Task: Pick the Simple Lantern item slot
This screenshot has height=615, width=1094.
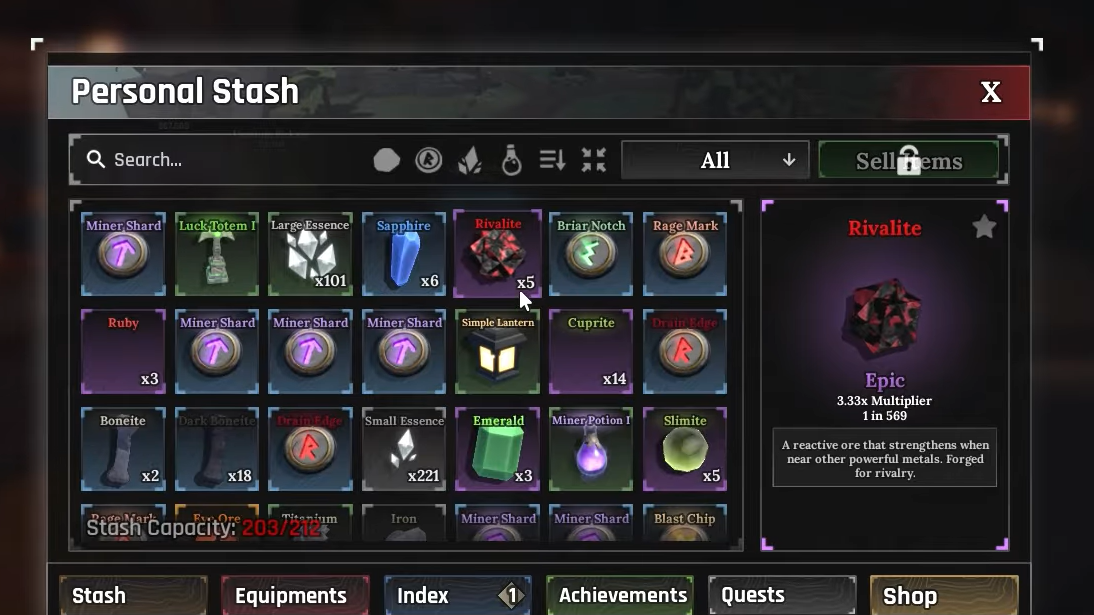Action: click(497, 352)
